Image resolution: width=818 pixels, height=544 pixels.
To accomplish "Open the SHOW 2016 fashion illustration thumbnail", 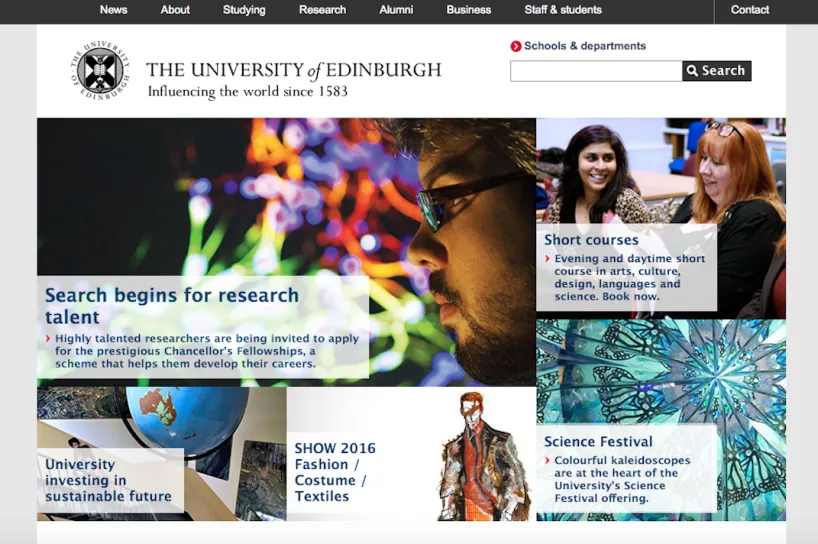I will coord(481,456).
